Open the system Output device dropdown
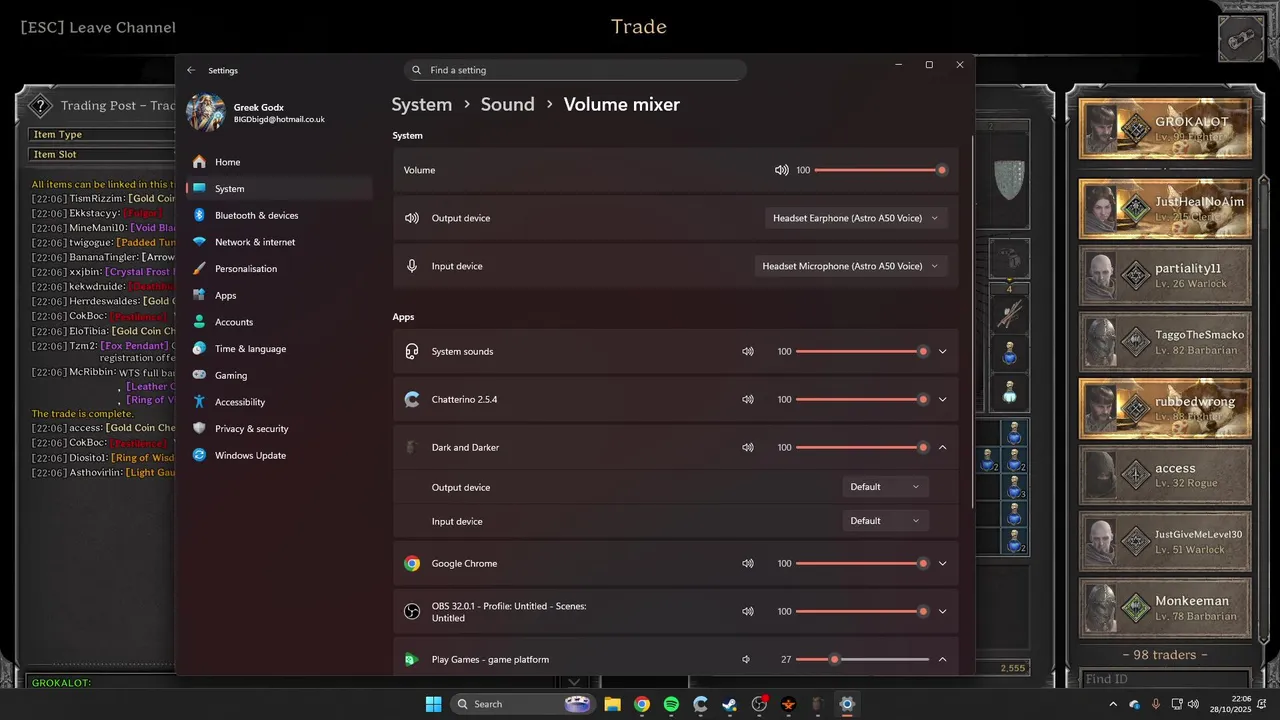The height and width of the screenshot is (720, 1280). 856,218
